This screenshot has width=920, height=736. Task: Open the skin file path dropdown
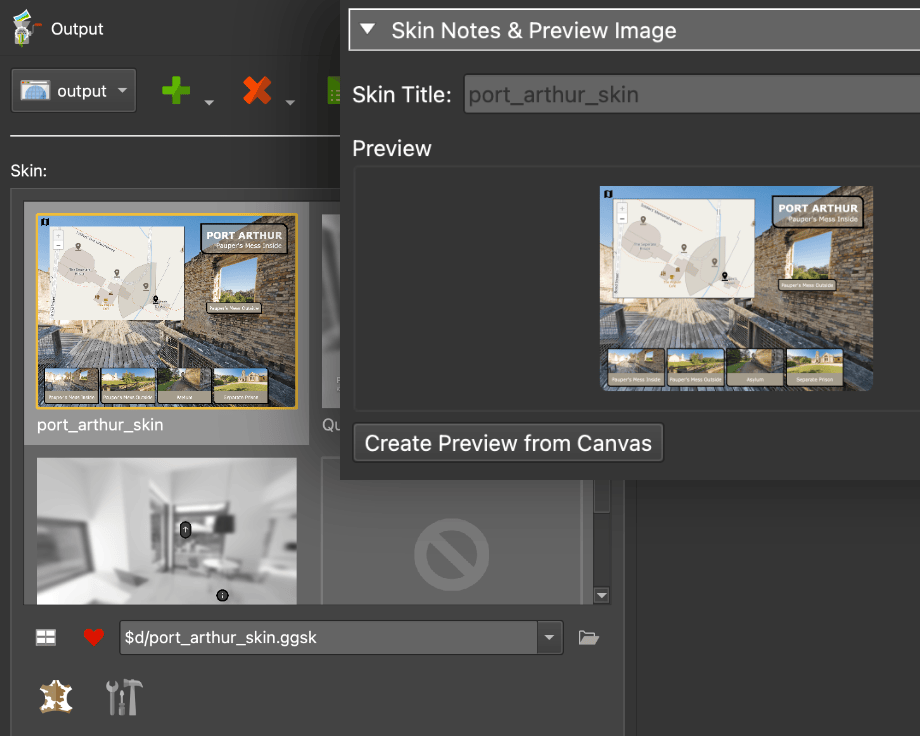pos(548,637)
